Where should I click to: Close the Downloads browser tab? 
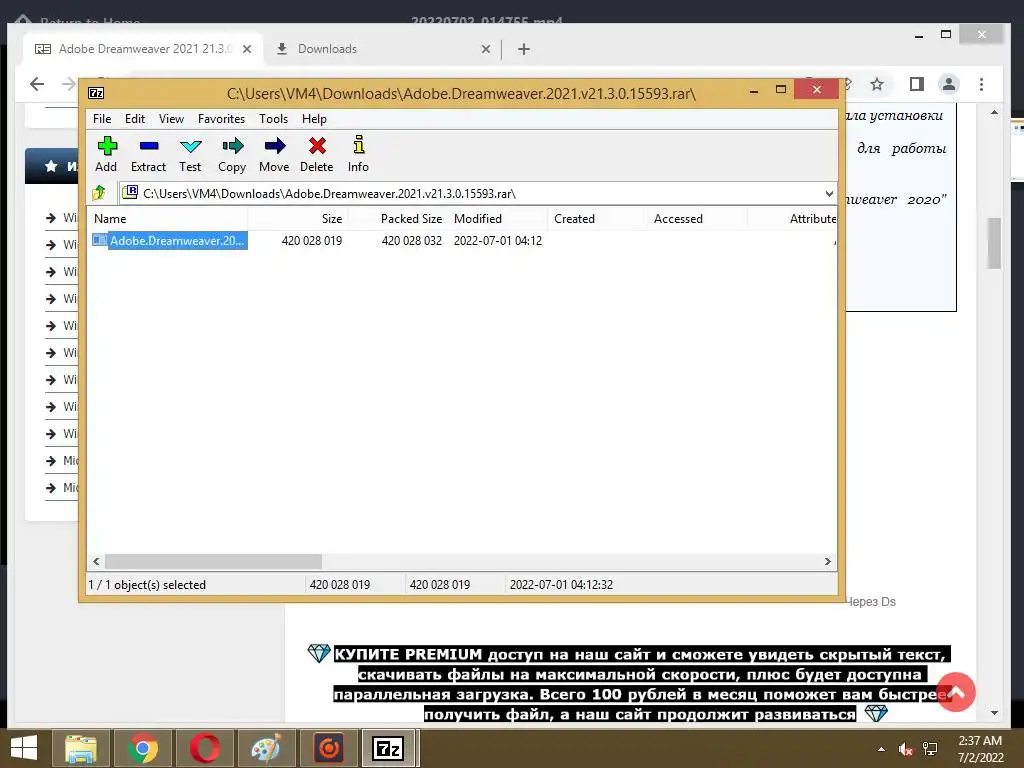click(486, 49)
